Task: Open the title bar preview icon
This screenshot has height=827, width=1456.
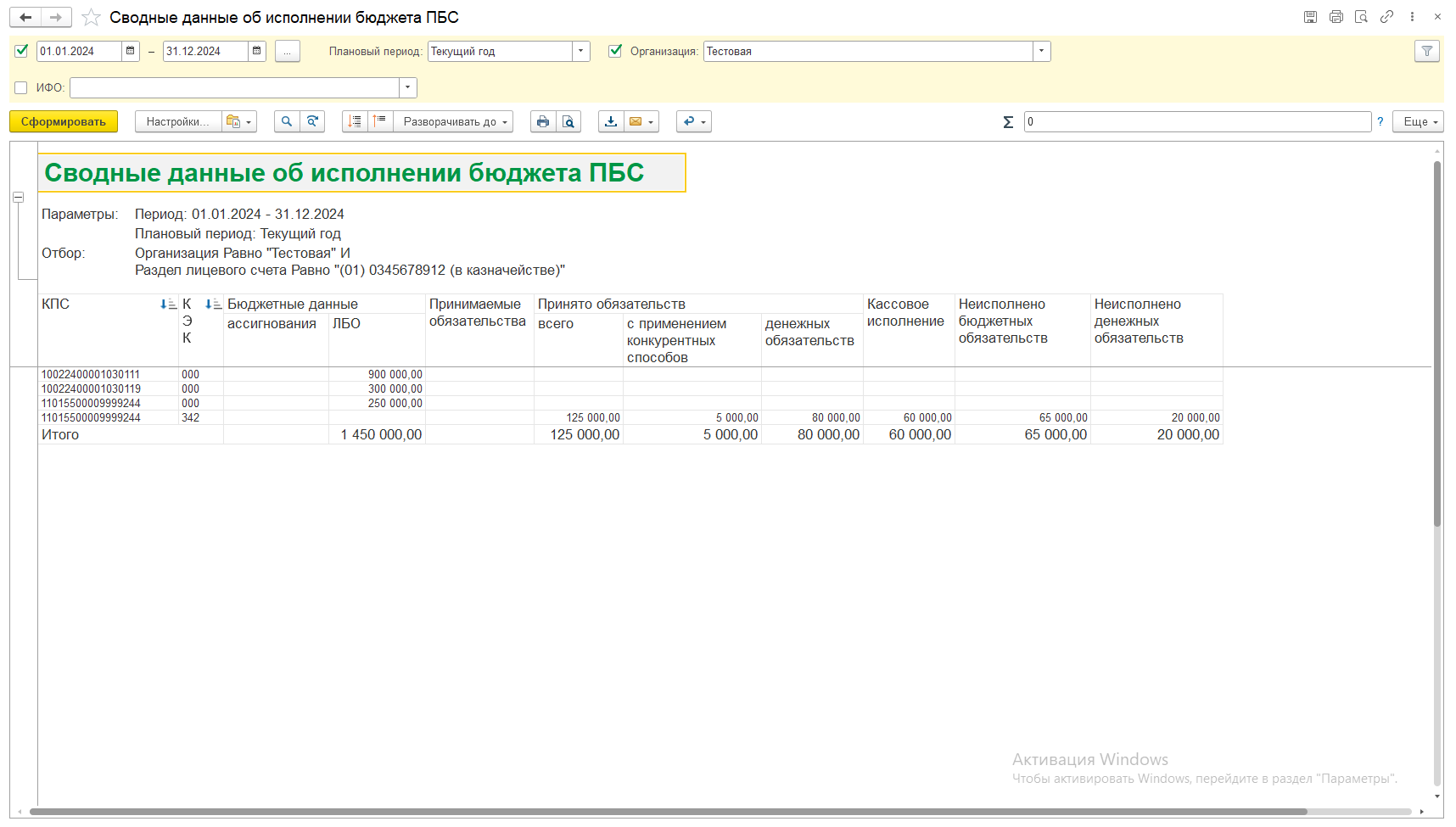Action: [x=1361, y=17]
